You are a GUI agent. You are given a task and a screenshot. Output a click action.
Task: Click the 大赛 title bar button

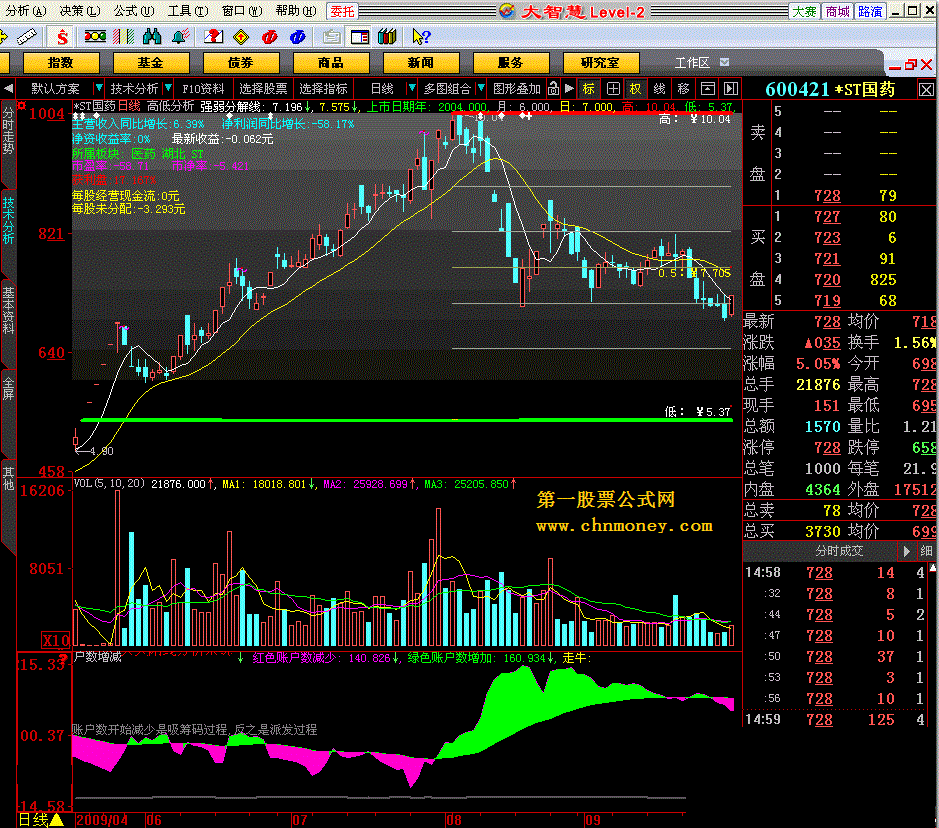click(804, 11)
